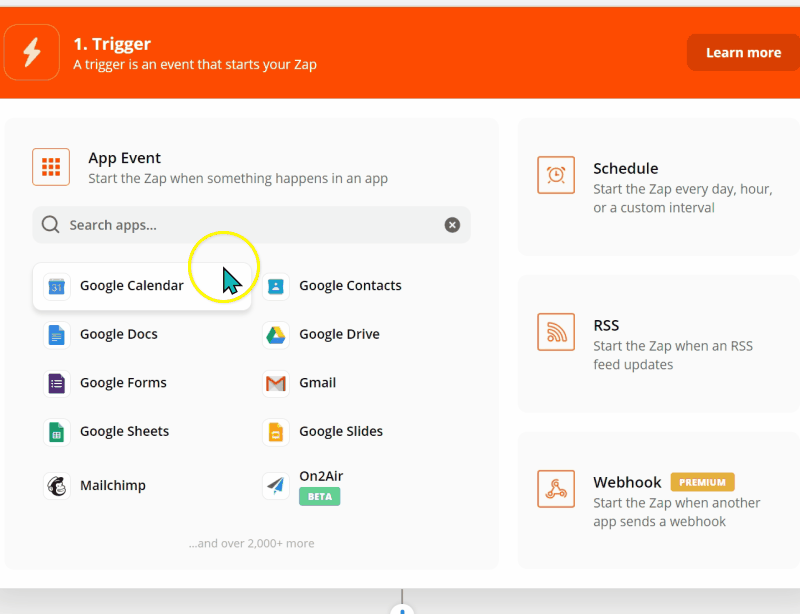Viewport: 800px width, 614px height.
Task: Clear the search field using the x icon
Action: [452, 225]
